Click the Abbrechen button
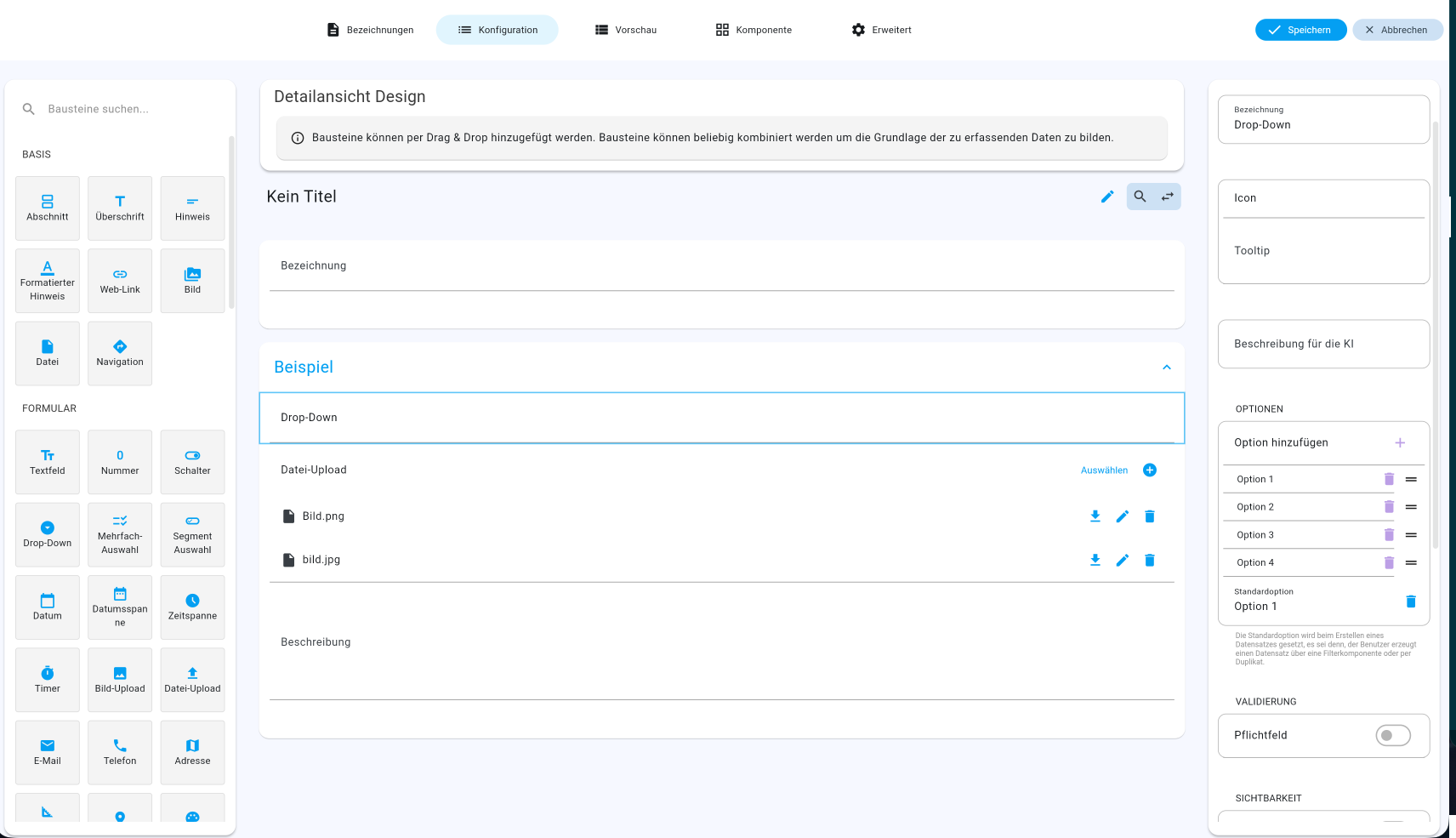 pos(1396,30)
